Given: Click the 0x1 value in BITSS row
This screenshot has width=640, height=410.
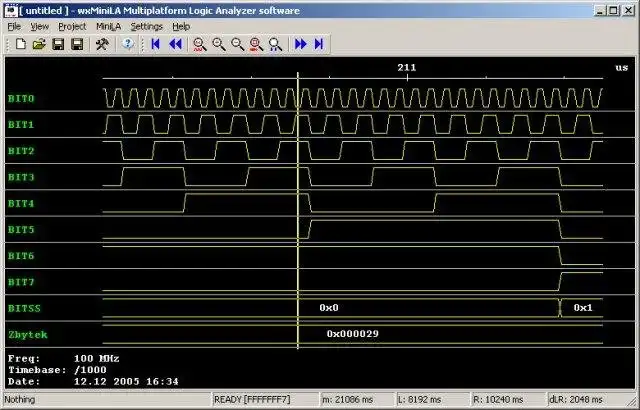Looking at the screenshot, I should pos(583,308).
